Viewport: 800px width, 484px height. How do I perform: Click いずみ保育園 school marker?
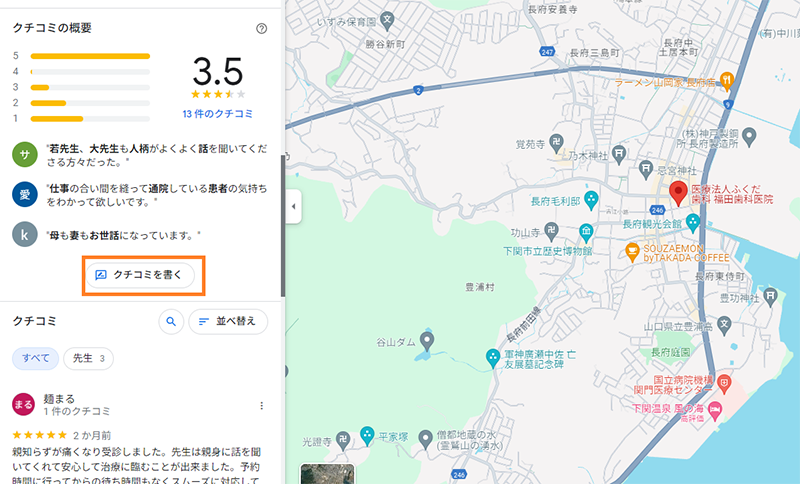[387, 21]
